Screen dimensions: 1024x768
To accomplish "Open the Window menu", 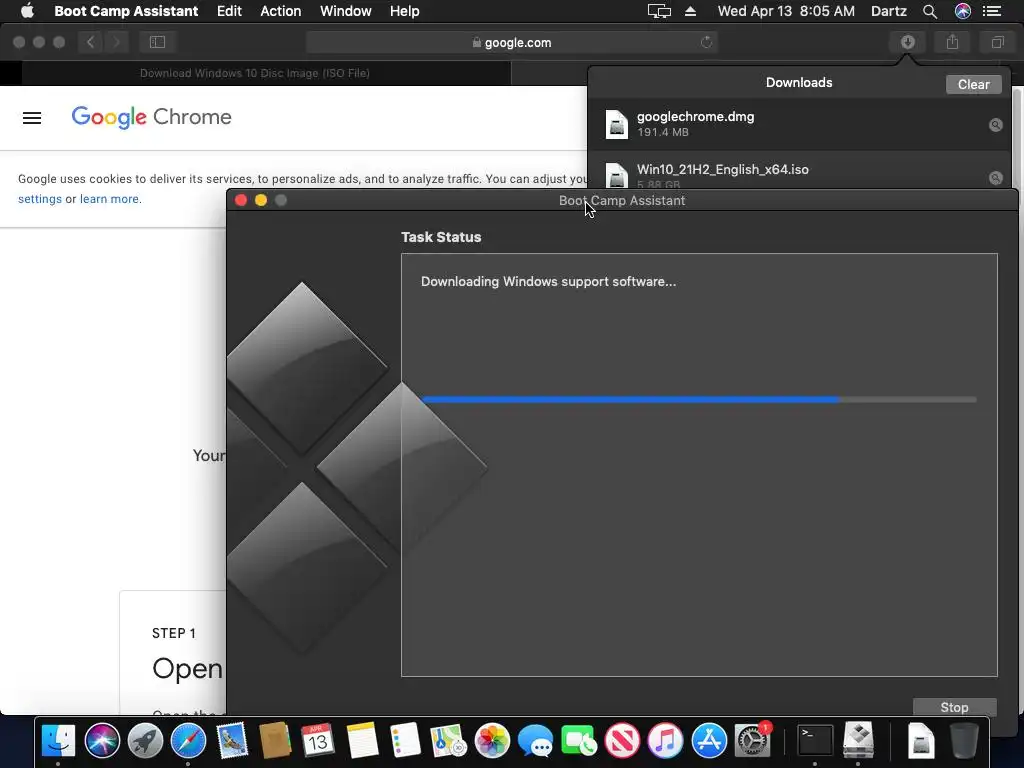I will pyautogui.click(x=345, y=11).
